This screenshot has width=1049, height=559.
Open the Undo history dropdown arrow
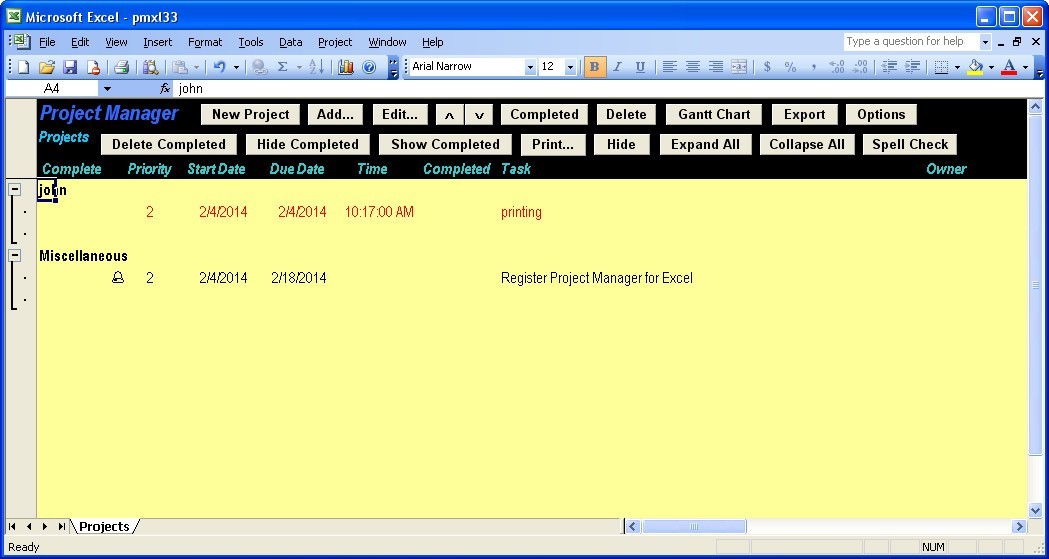[x=236, y=67]
